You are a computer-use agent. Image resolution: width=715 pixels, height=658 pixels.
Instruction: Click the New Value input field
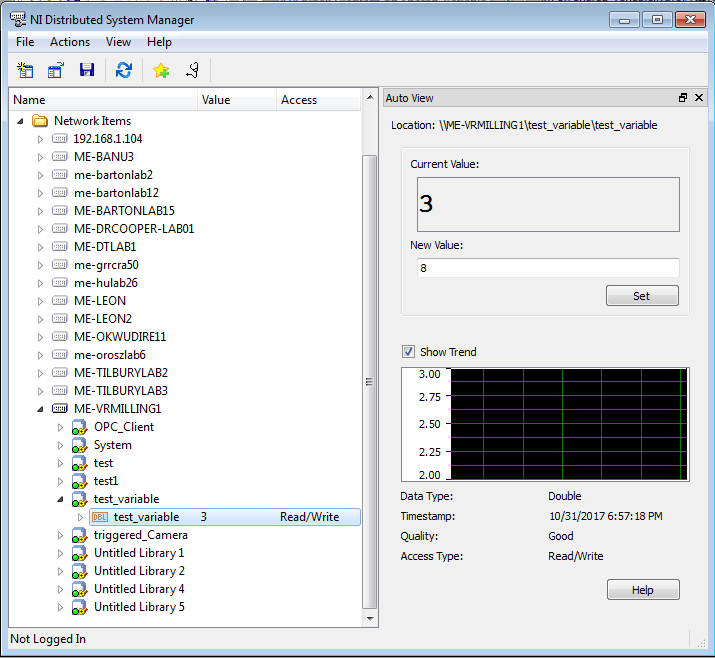[548, 268]
